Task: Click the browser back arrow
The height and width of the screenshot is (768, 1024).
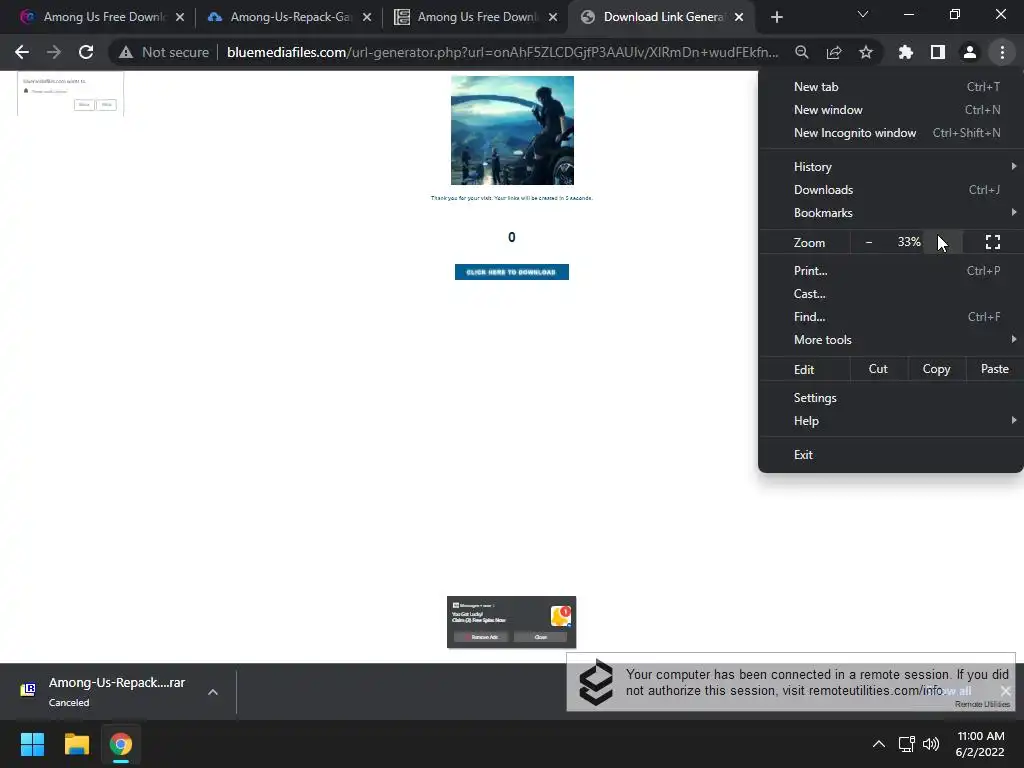Action: click(x=22, y=52)
